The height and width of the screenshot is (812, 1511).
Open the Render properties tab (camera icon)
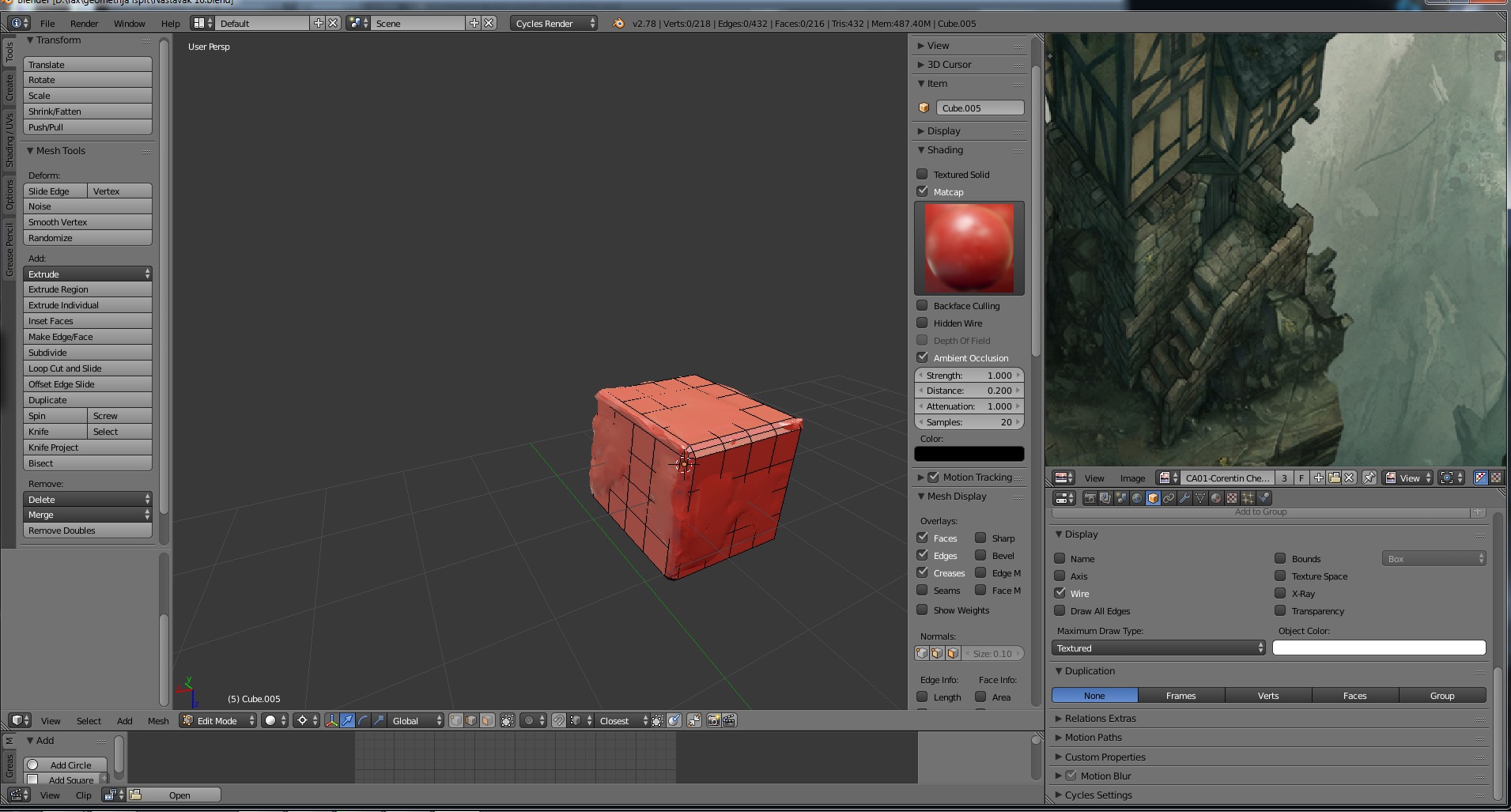point(1090,498)
